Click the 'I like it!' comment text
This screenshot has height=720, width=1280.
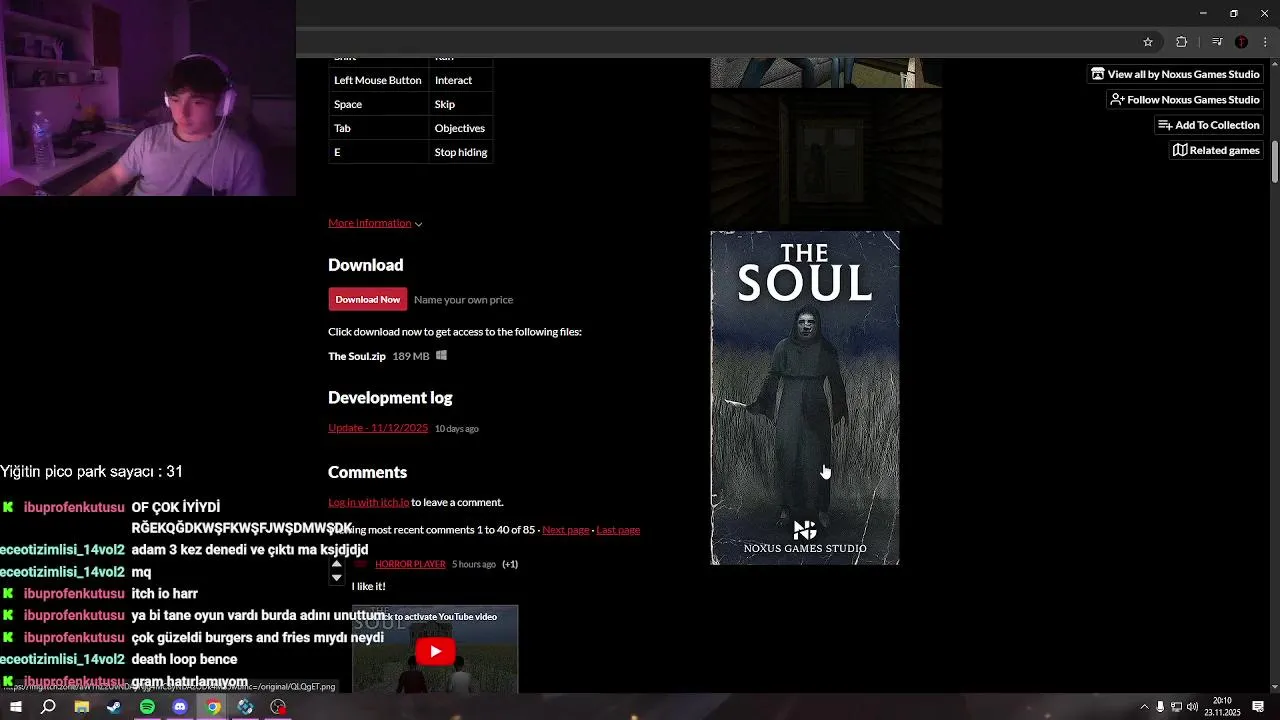(x=368, y=586)
